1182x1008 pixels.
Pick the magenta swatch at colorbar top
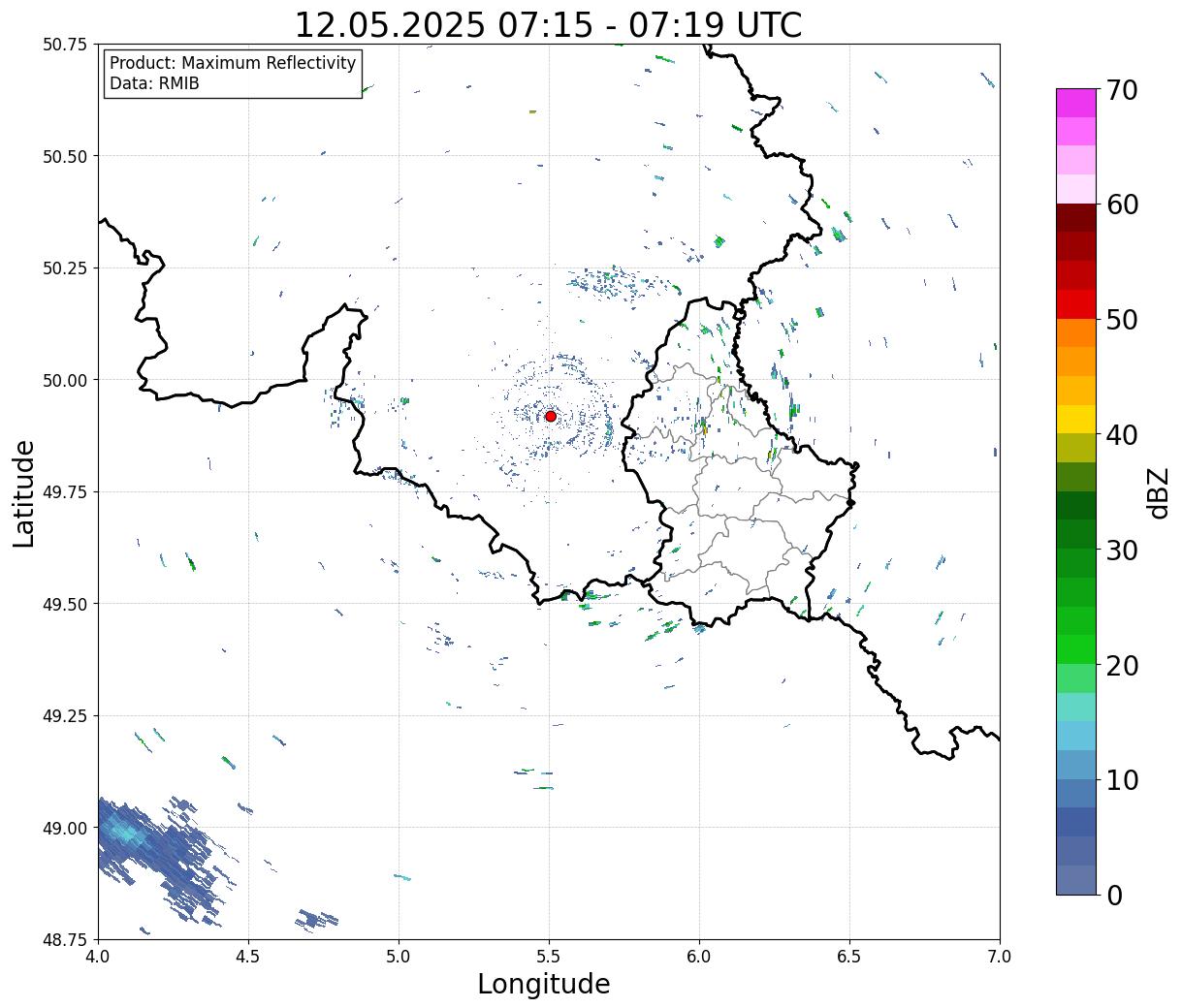[x=1076, y=103]
